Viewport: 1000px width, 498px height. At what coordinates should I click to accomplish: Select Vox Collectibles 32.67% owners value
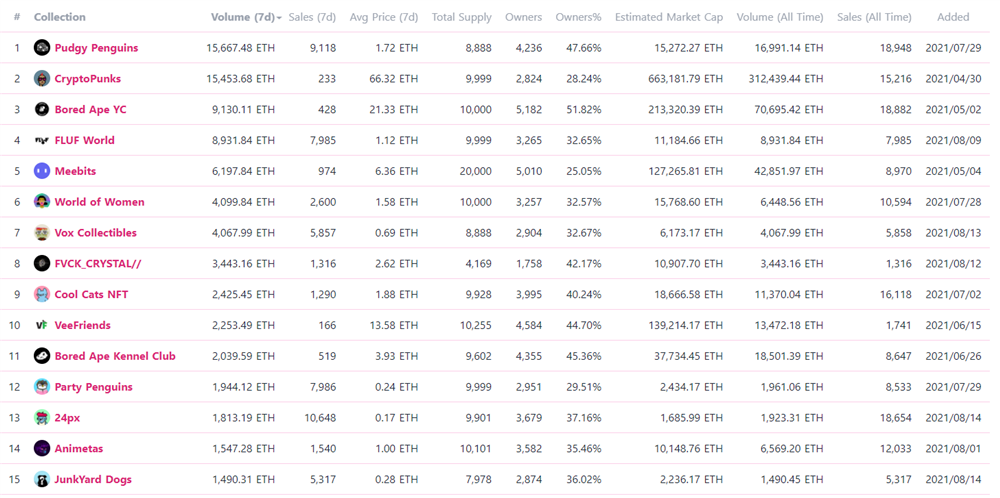pos(584,233)
